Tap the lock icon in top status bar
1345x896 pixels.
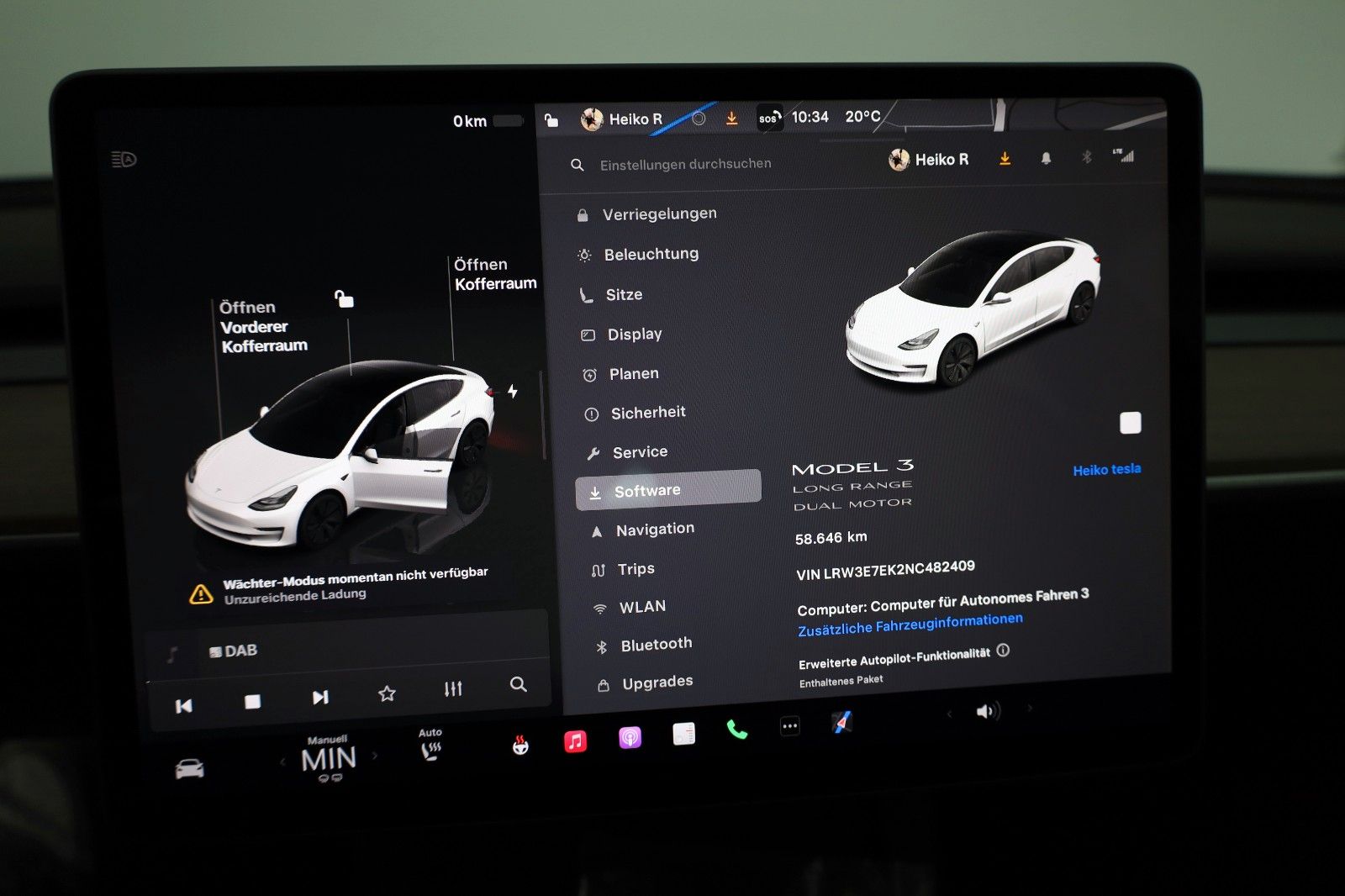pos(551,120)
